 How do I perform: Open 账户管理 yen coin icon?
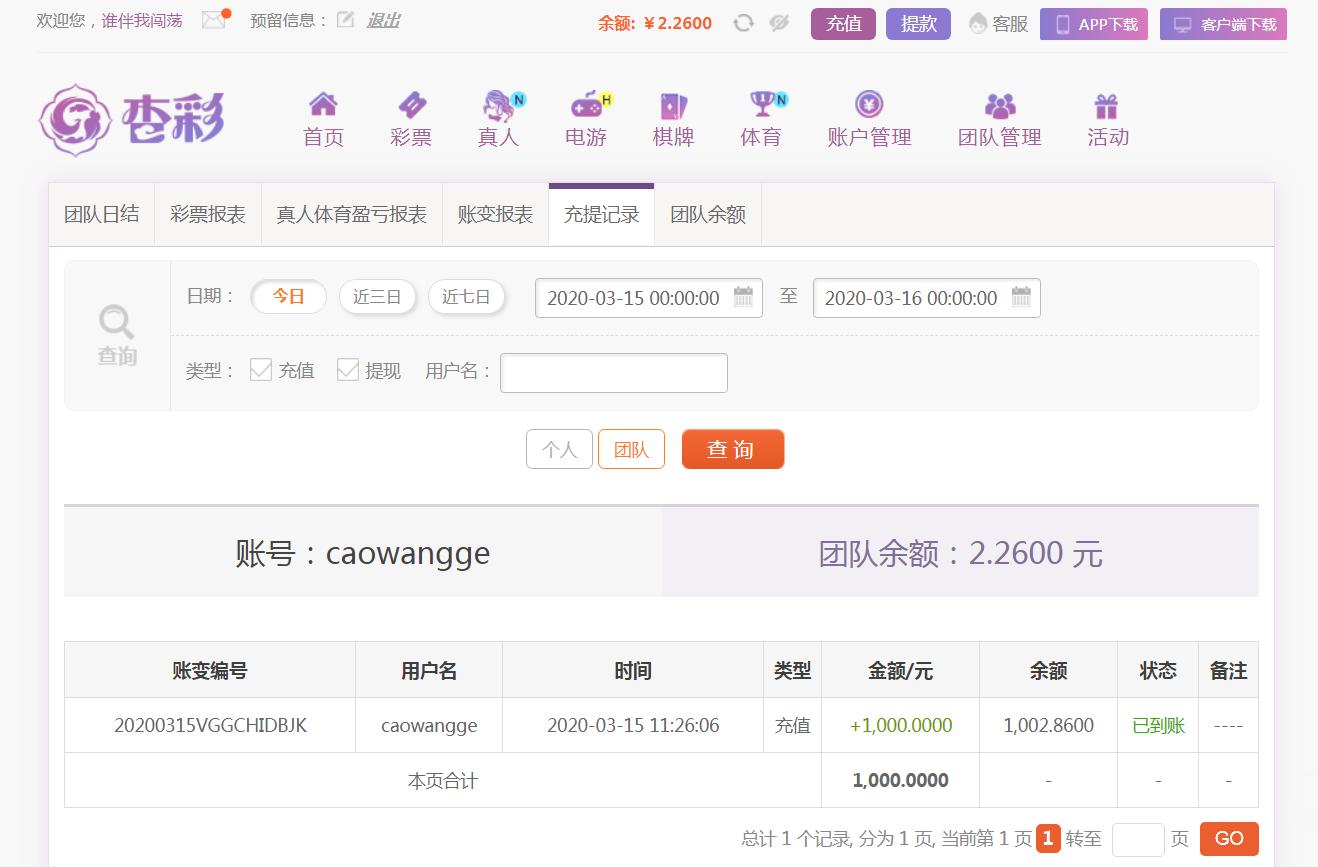tap(869, 104)
